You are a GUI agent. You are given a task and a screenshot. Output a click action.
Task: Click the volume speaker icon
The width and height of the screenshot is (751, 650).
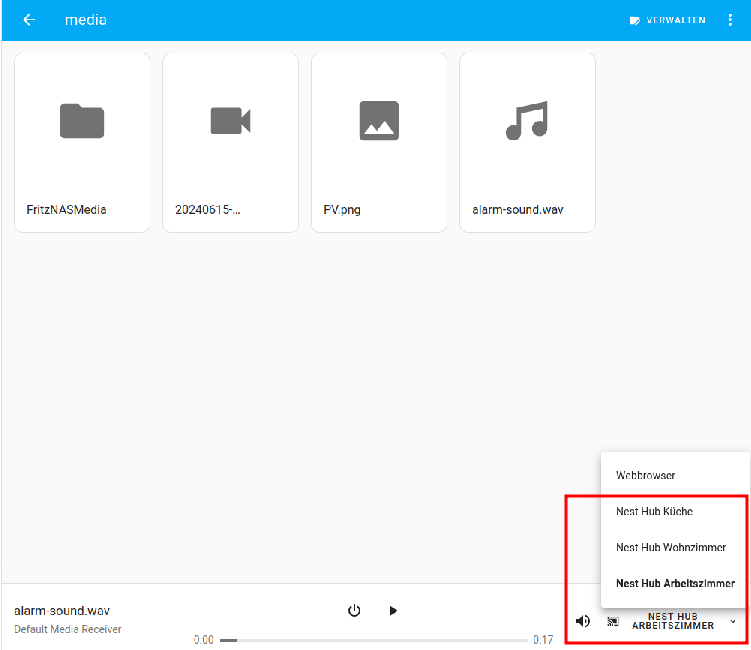click(x=582, y=621)
